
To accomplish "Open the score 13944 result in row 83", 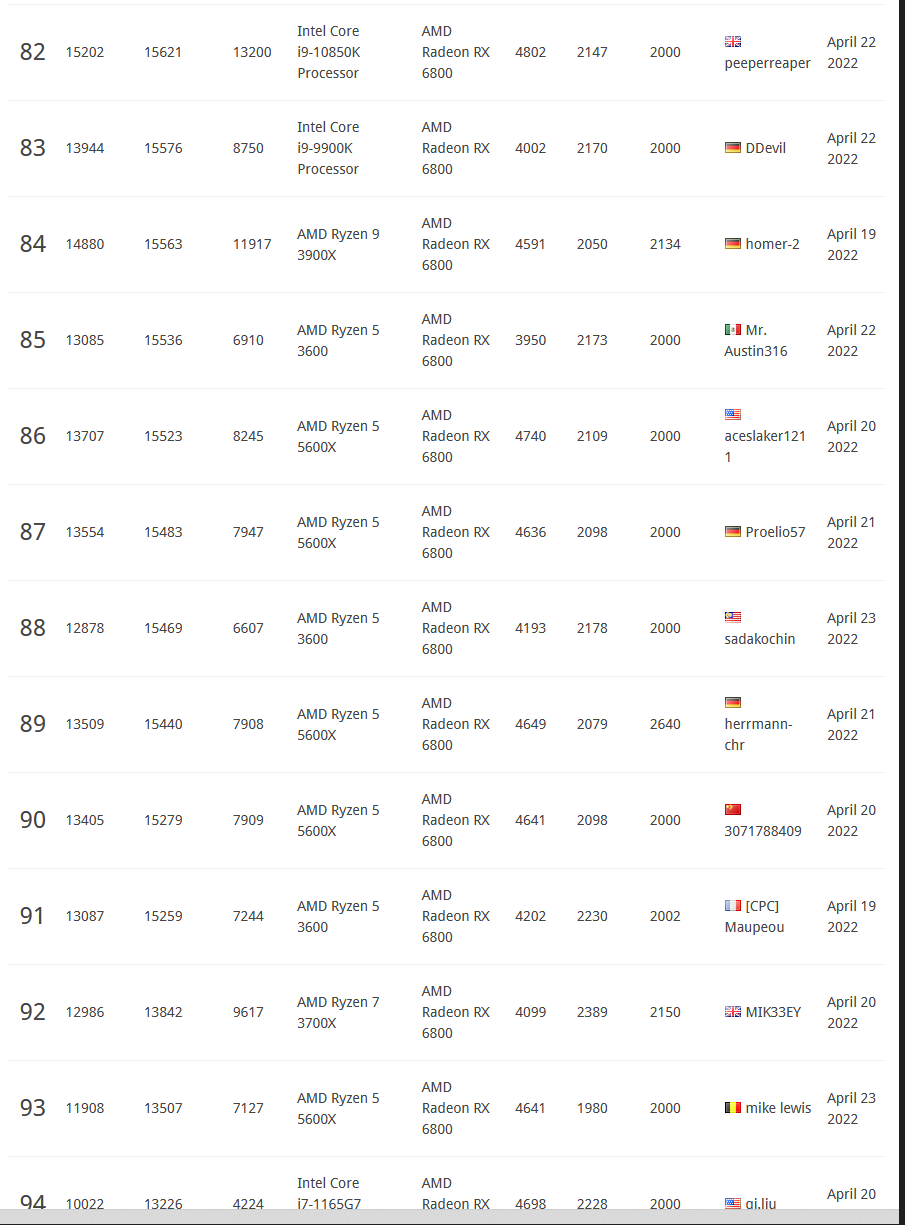I will click(x=85, y=148).
